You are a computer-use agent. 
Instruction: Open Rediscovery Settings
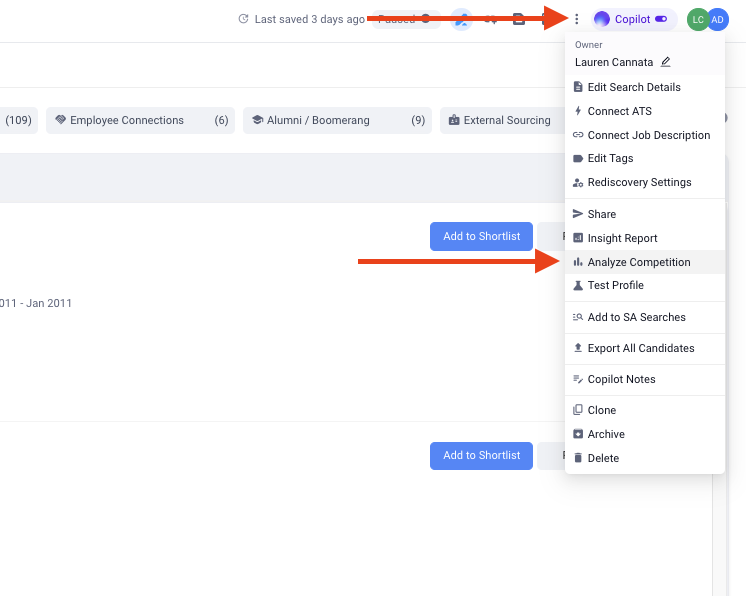click(645, 182)
